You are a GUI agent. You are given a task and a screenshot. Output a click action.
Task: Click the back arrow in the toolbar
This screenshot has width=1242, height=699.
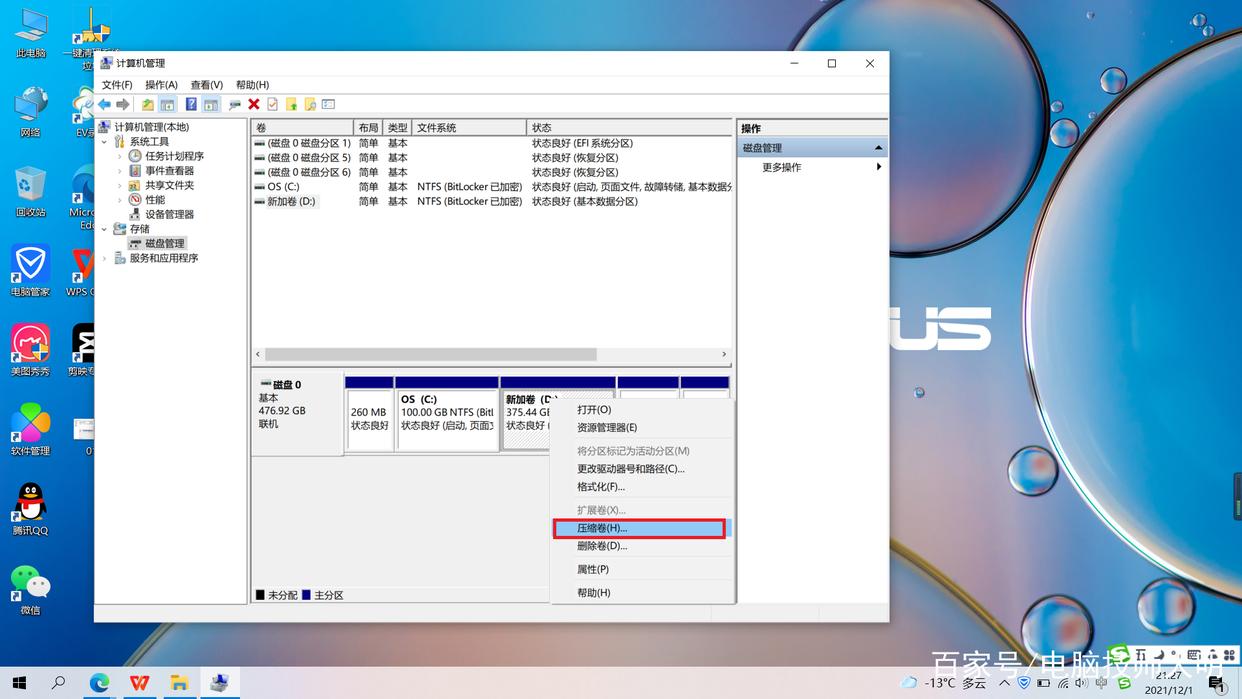coord(104,104)
